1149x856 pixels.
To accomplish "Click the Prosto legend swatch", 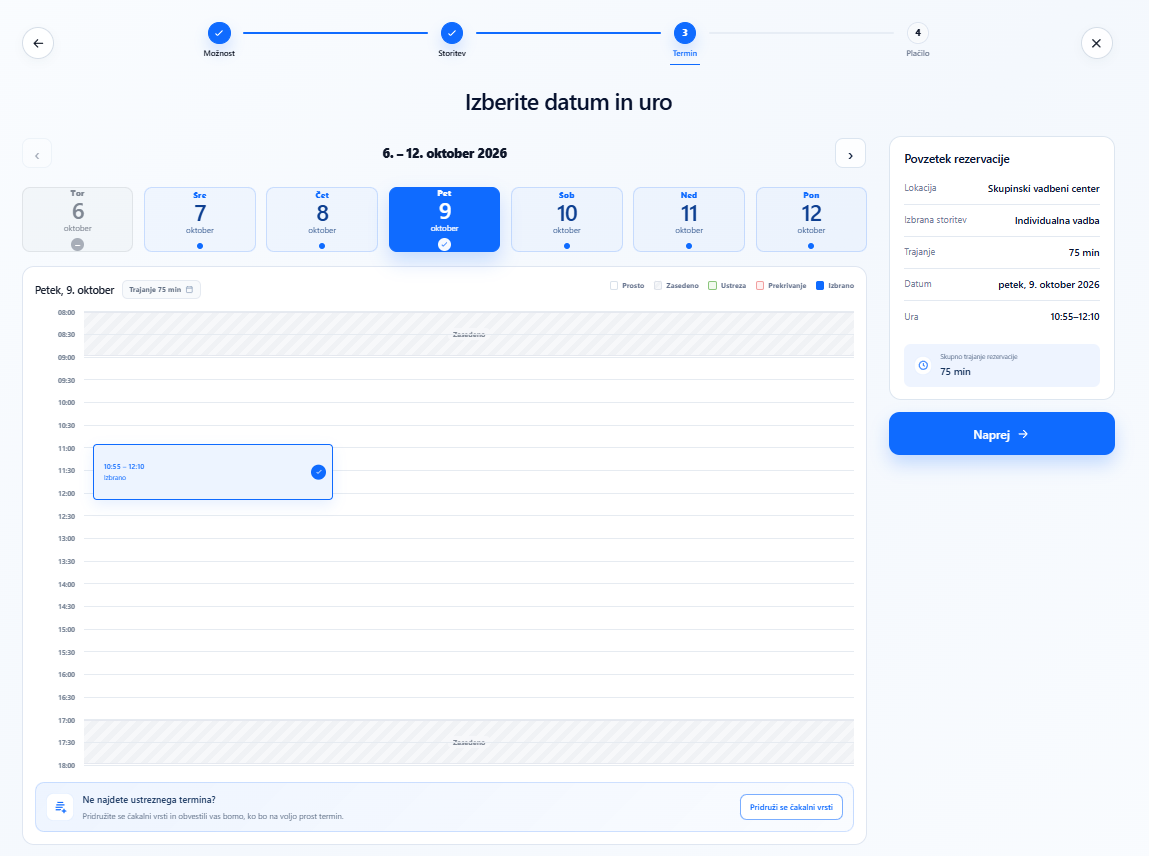I will (x=614, y=286).
